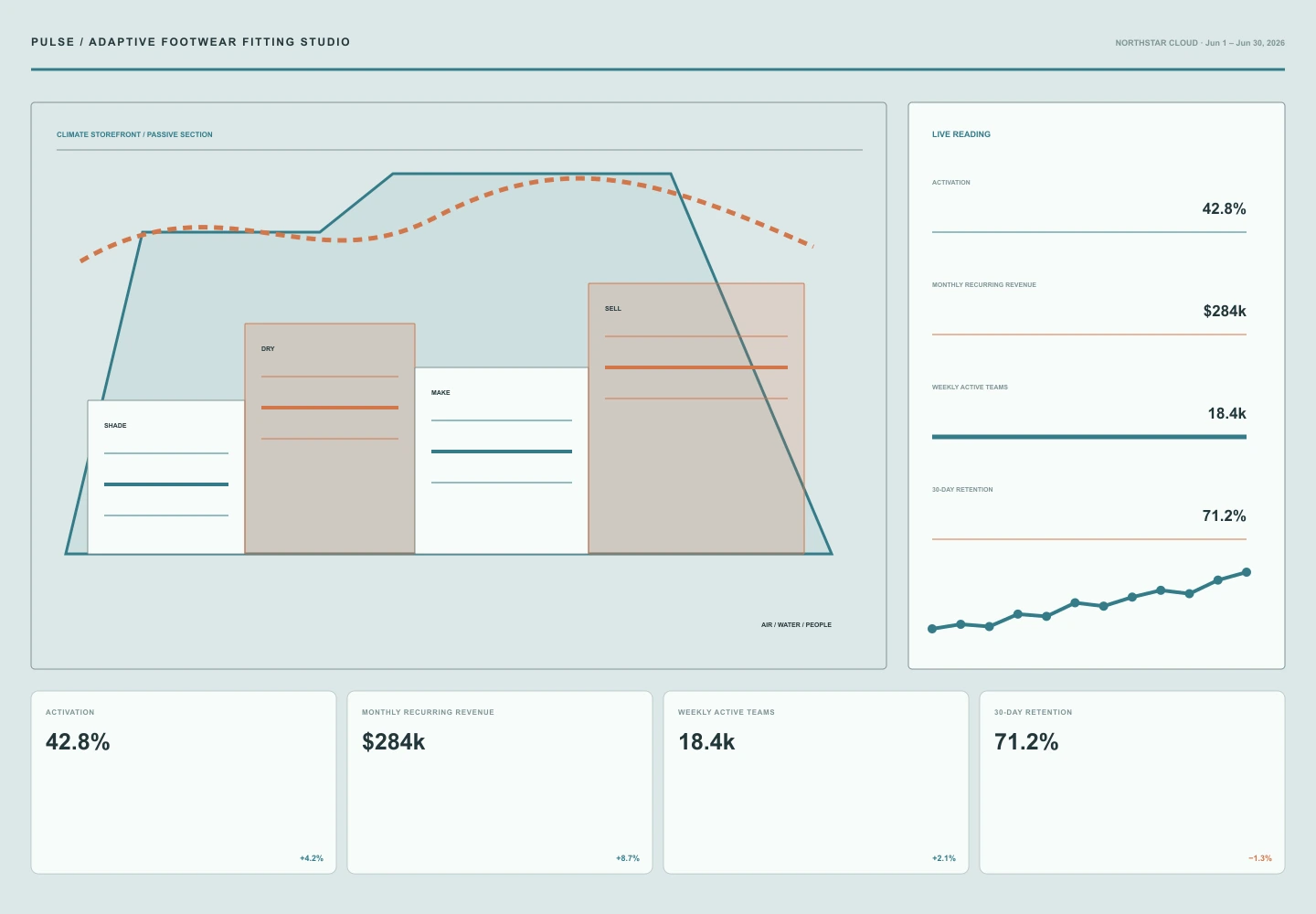1316x914 pixels.
Task: Select the Live Reading panel title
Action: (x=961, y=134)
